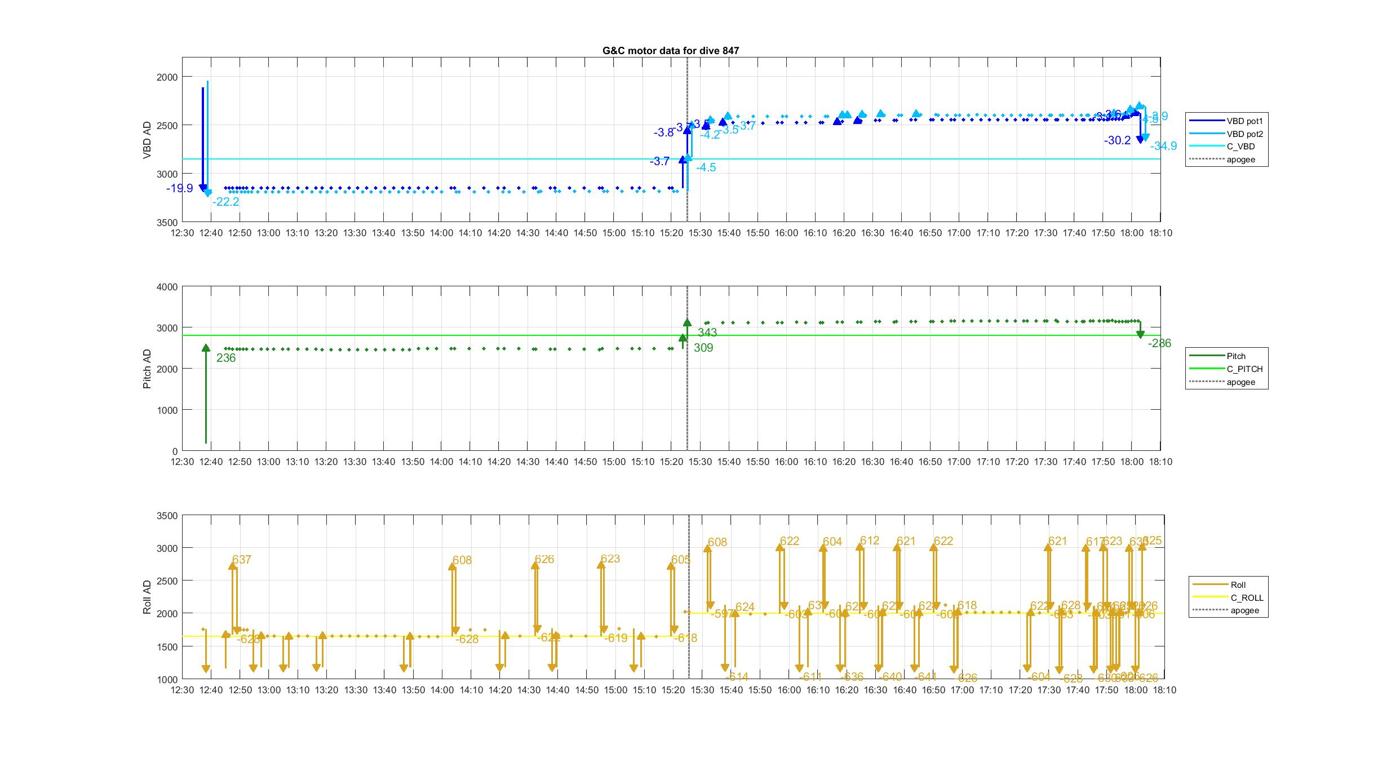The image size is (1400, 764).
Task: Click the "-22.2" data label in the VBD chart
Action: (x=226, y=202)
